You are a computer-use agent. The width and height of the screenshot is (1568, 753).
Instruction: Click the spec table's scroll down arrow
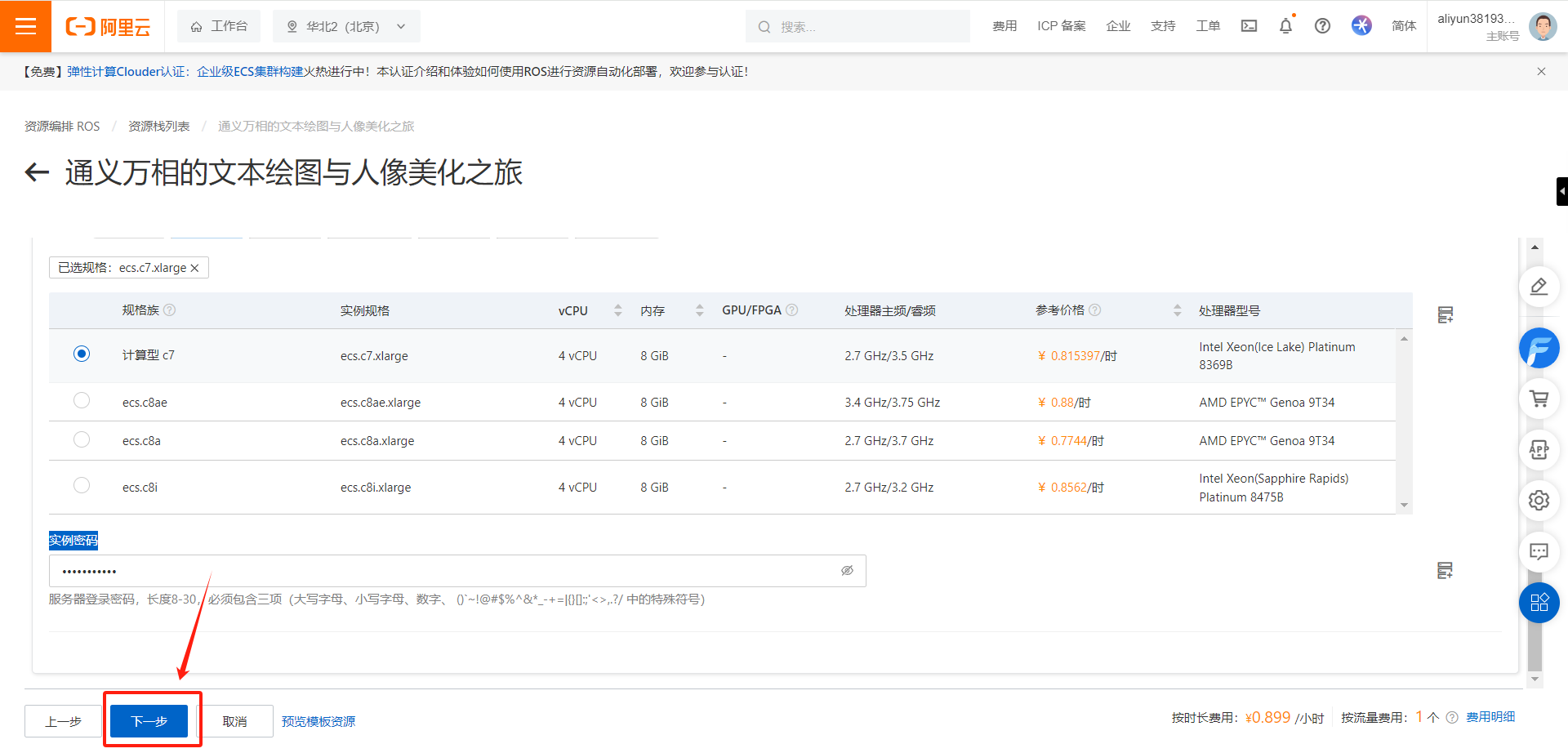pyautogui.click(x=1404, y=505)
